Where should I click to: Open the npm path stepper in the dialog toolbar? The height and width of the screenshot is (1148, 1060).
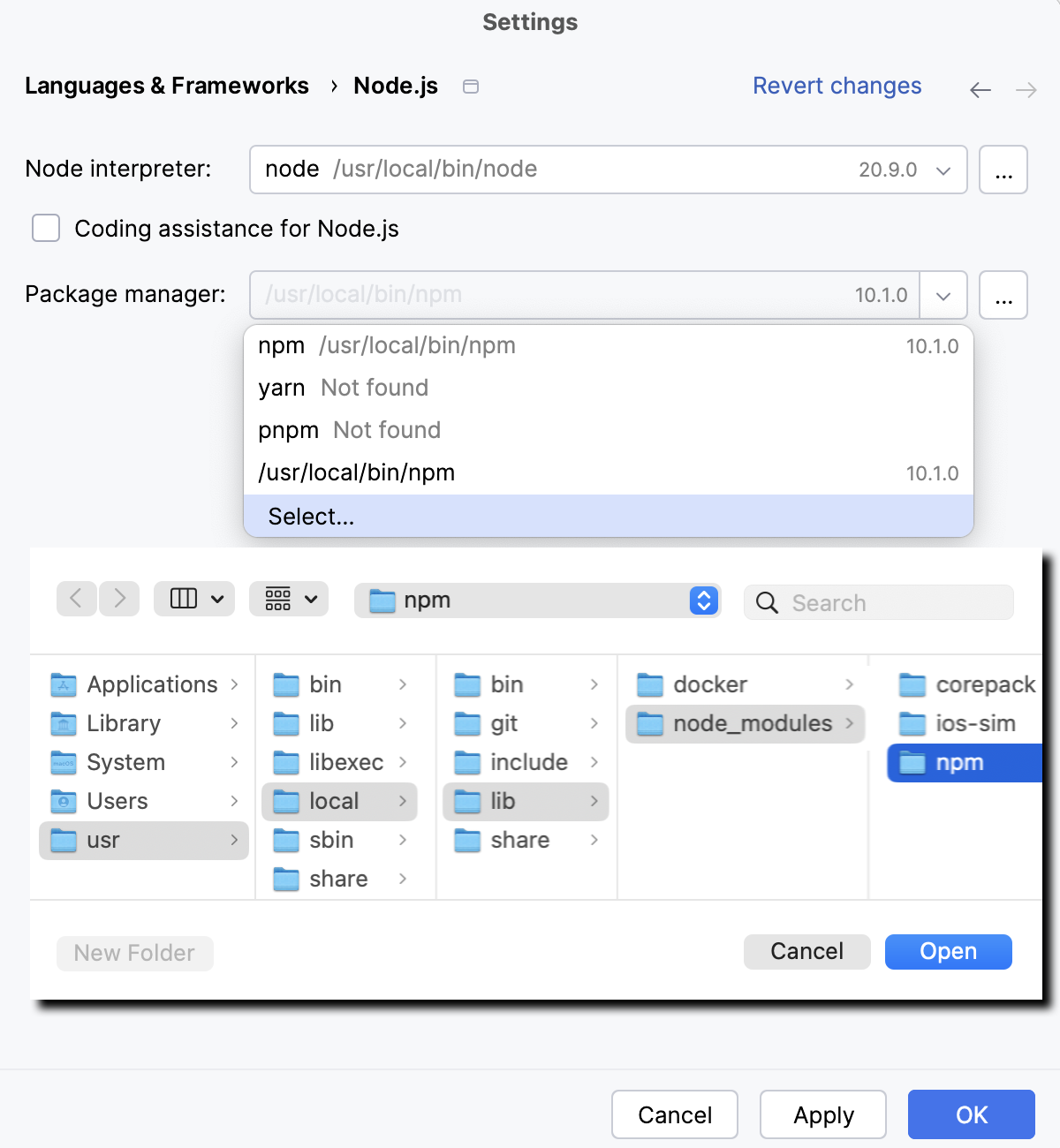(703, 600)
